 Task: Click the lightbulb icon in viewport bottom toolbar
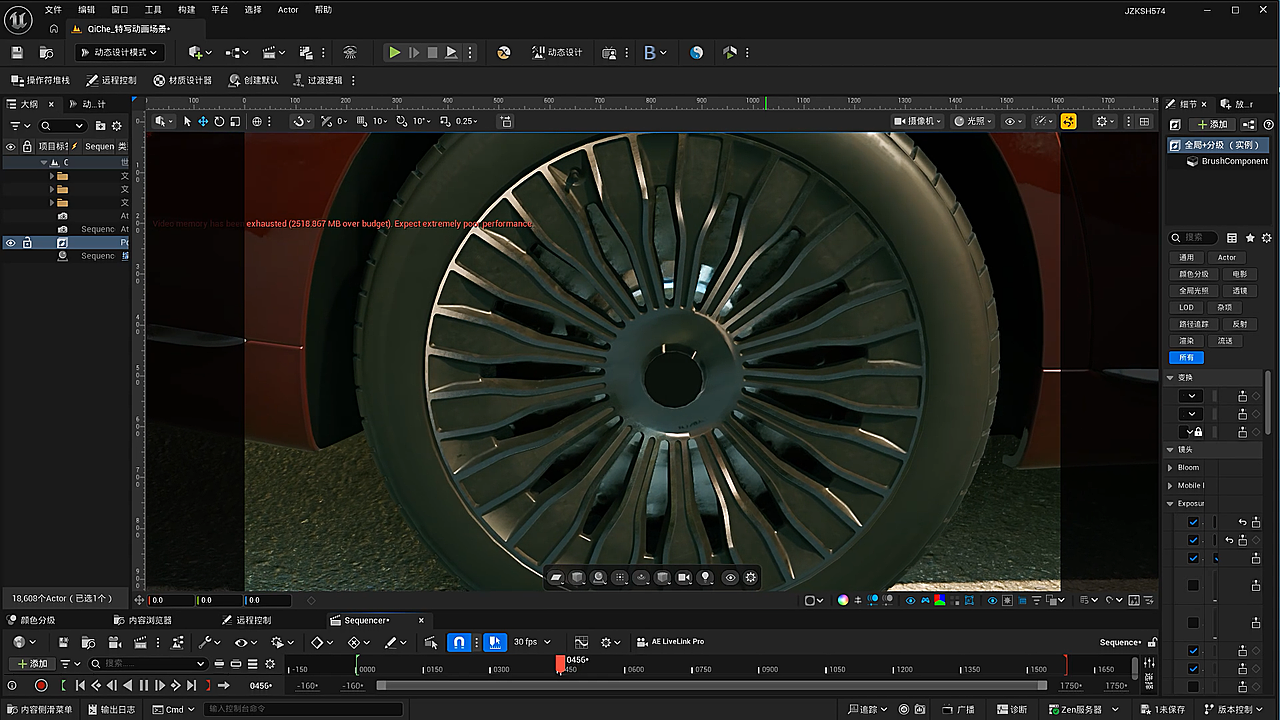(705, 577)
